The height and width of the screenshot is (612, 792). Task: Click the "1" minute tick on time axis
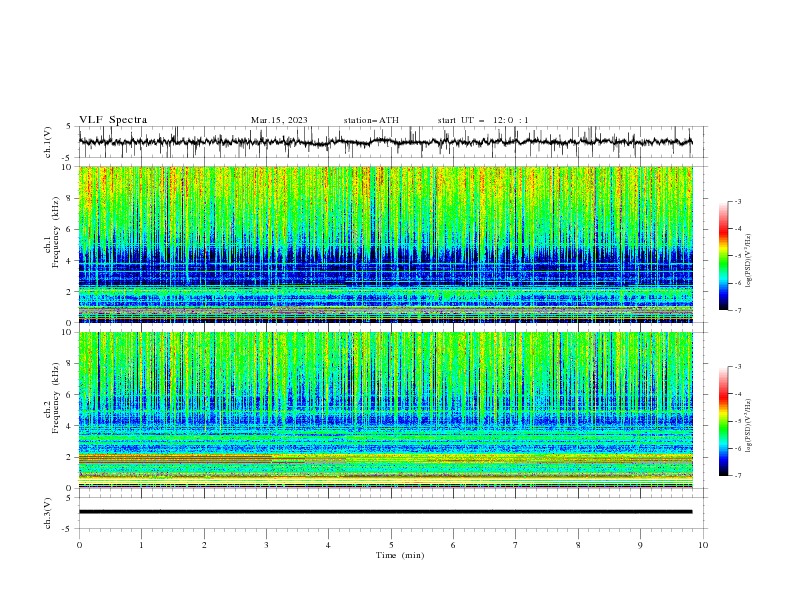(x=141, y=545)
